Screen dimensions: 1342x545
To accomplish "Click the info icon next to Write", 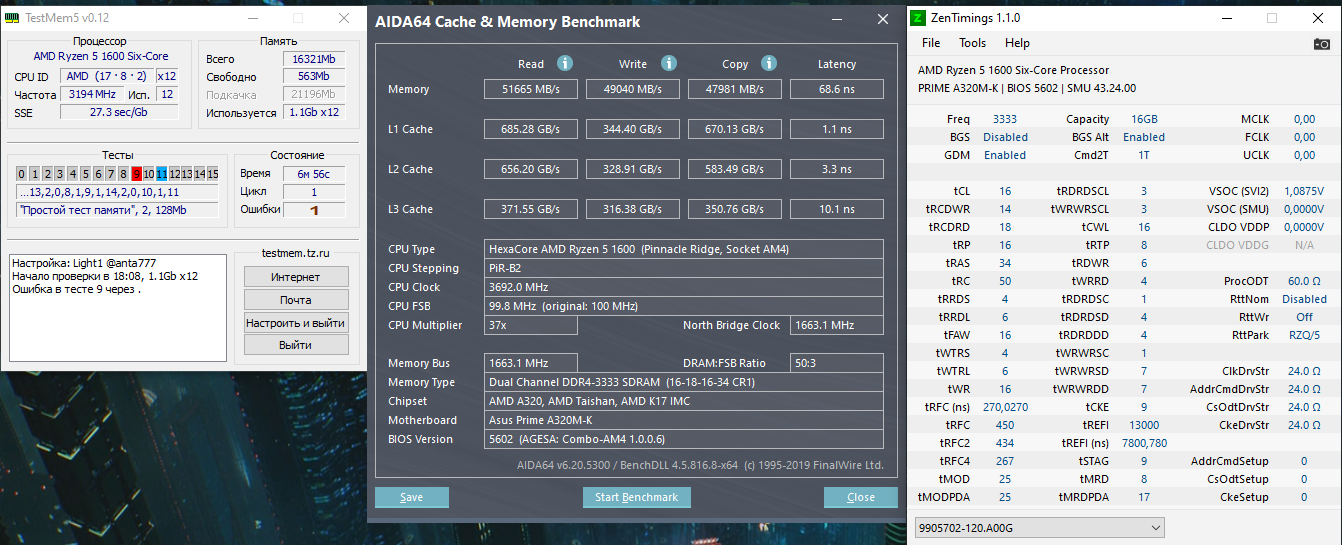I will tap(668, 63).
